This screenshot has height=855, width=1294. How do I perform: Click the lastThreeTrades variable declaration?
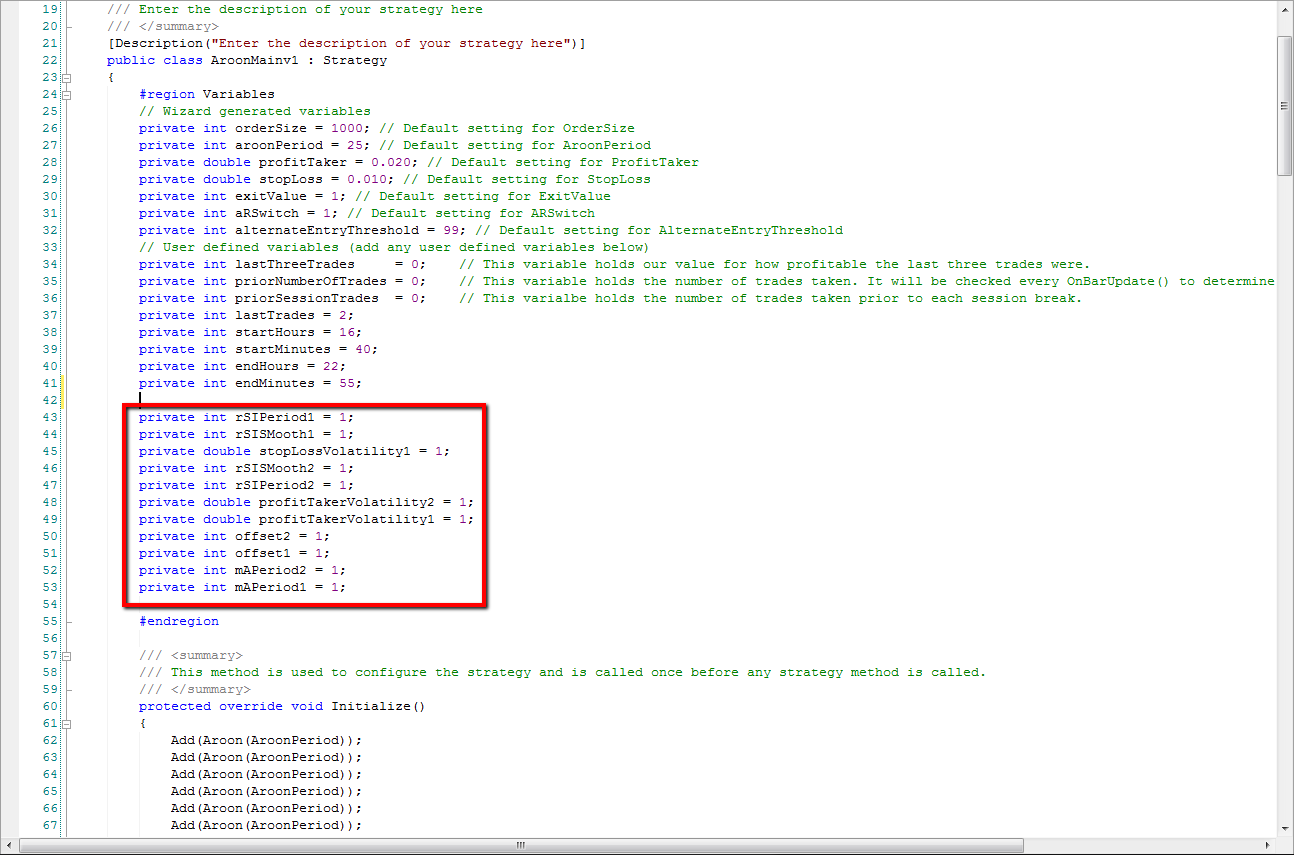282,264
